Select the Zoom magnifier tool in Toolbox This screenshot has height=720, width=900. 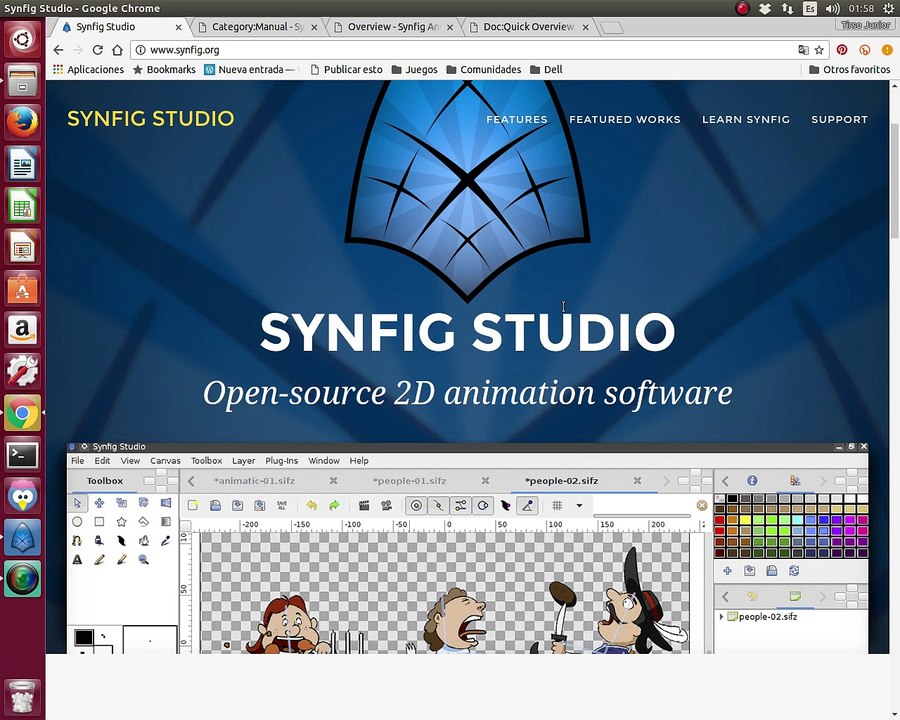click(x=143, y=559)
